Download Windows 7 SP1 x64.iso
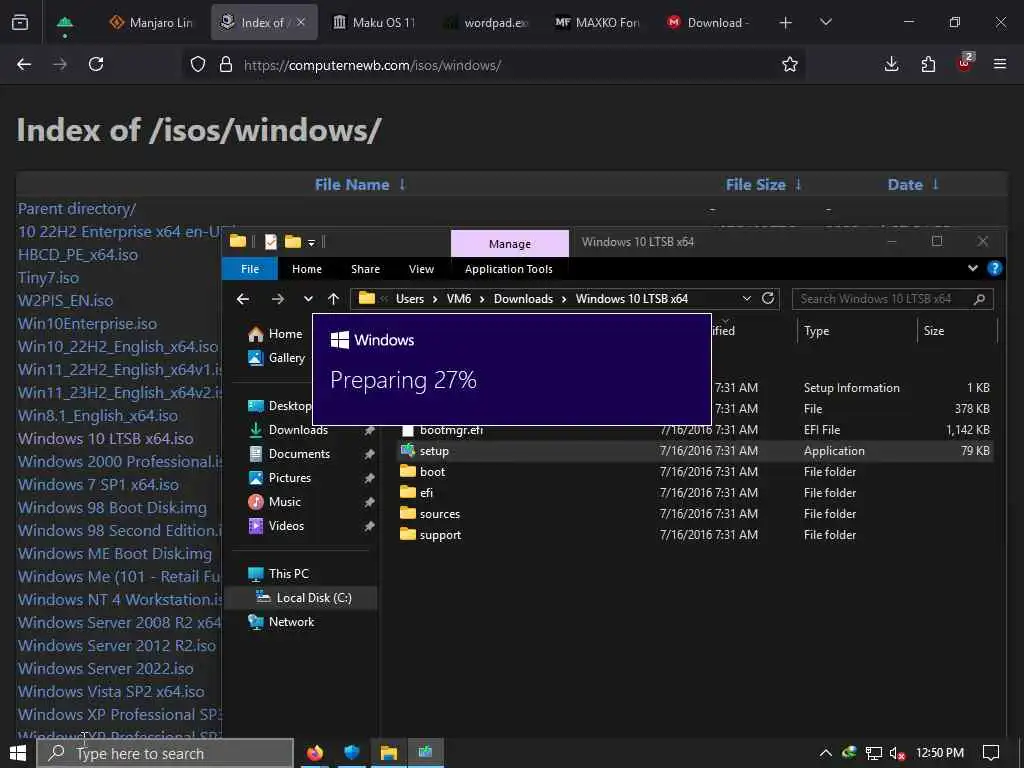The height and width of the screenshot is (768, 1024). pos(98,485)
